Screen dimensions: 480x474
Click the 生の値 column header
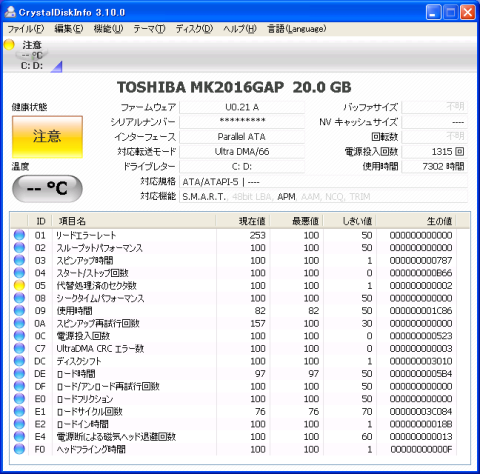[x=416, y=221]
